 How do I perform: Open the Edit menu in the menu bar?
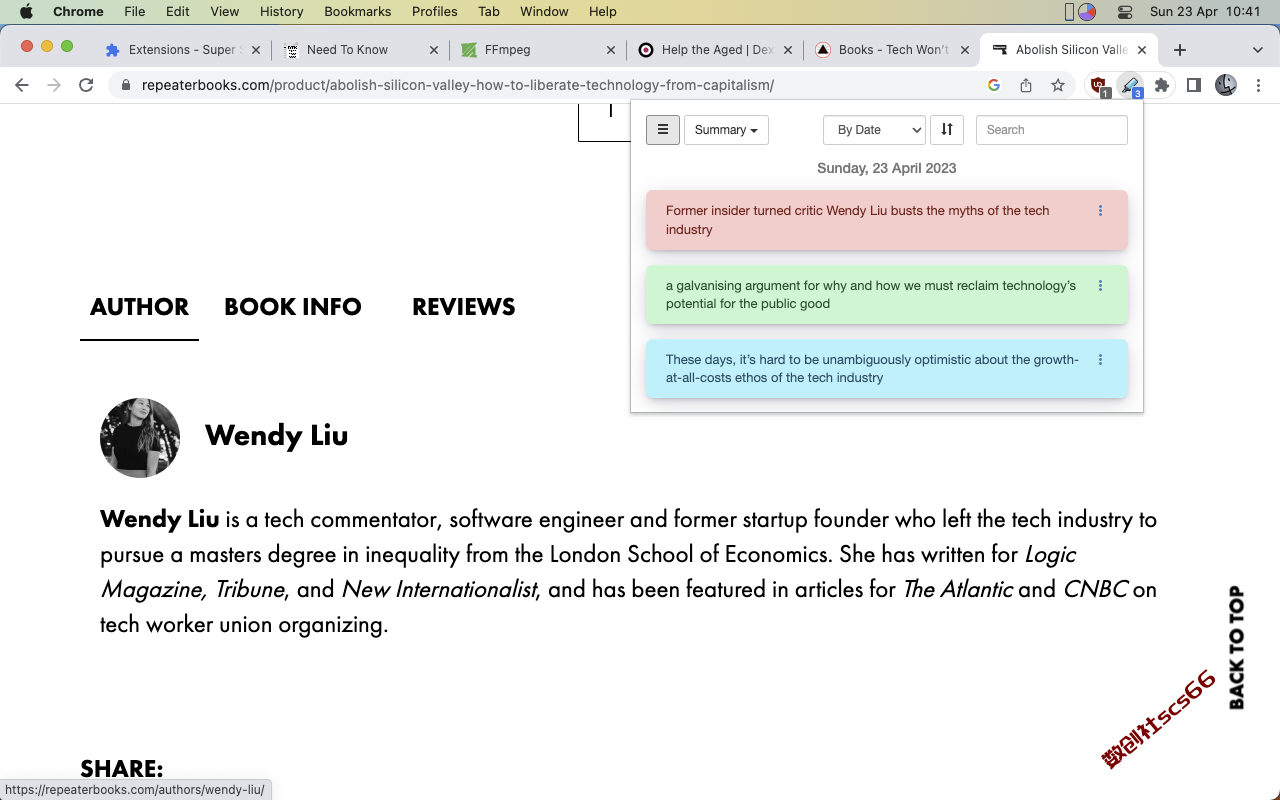(178, 12)
